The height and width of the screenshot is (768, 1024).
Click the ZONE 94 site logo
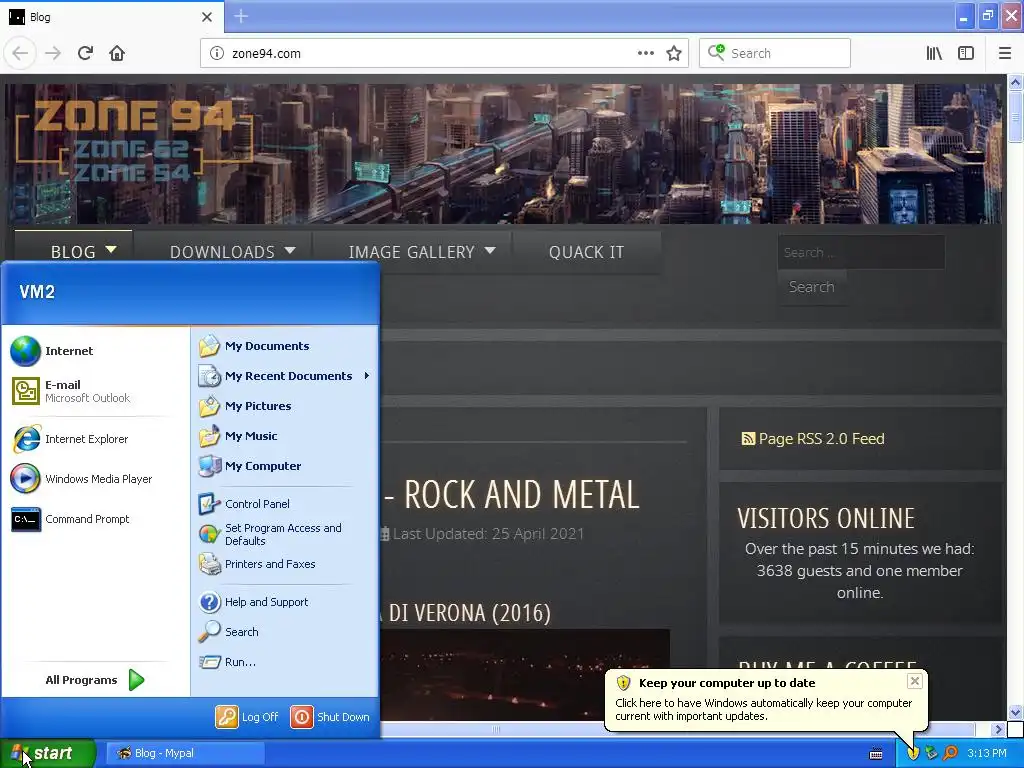tap(134, 140)
